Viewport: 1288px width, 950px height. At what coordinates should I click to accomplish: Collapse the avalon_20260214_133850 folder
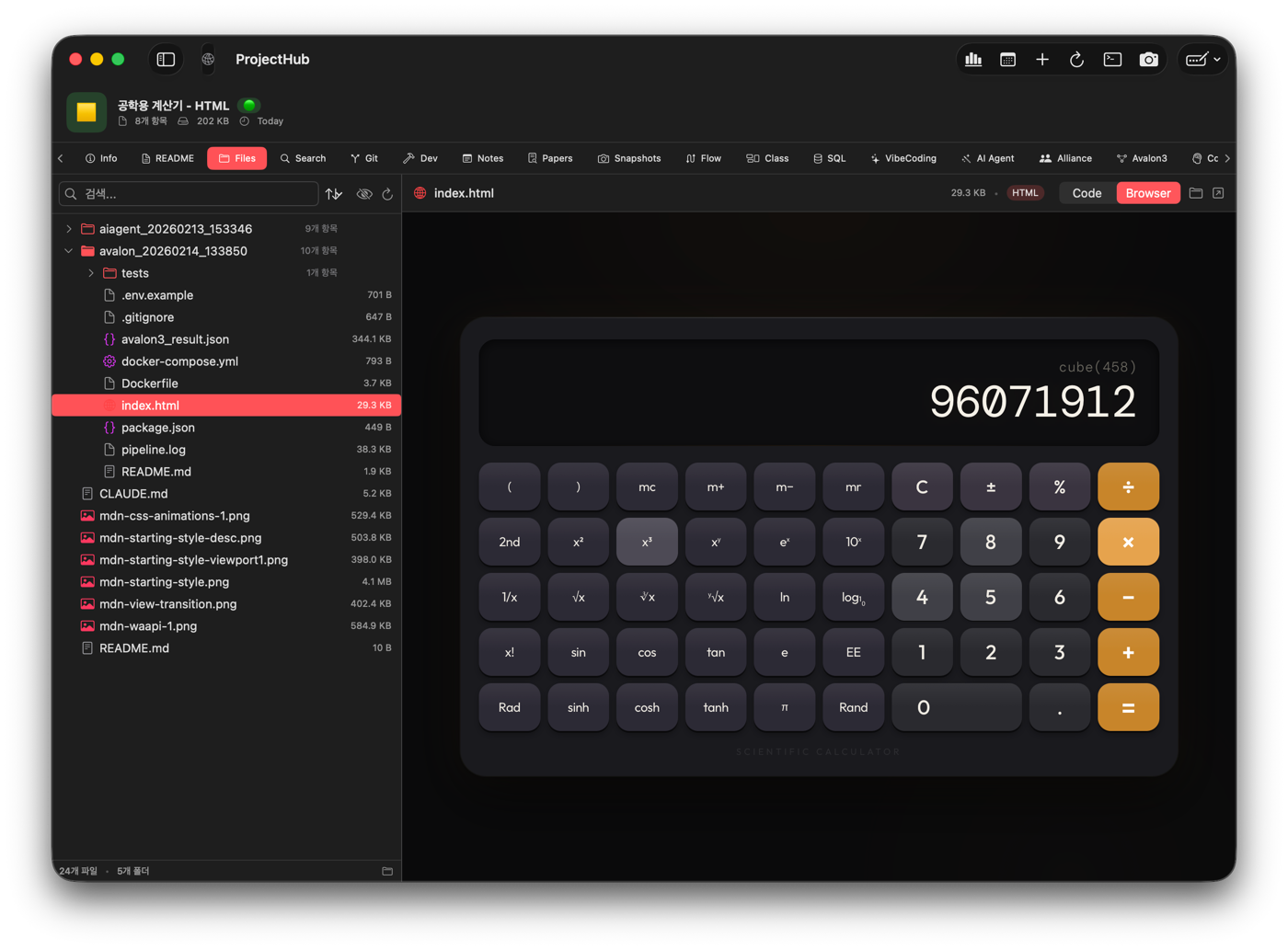(69, 251)
